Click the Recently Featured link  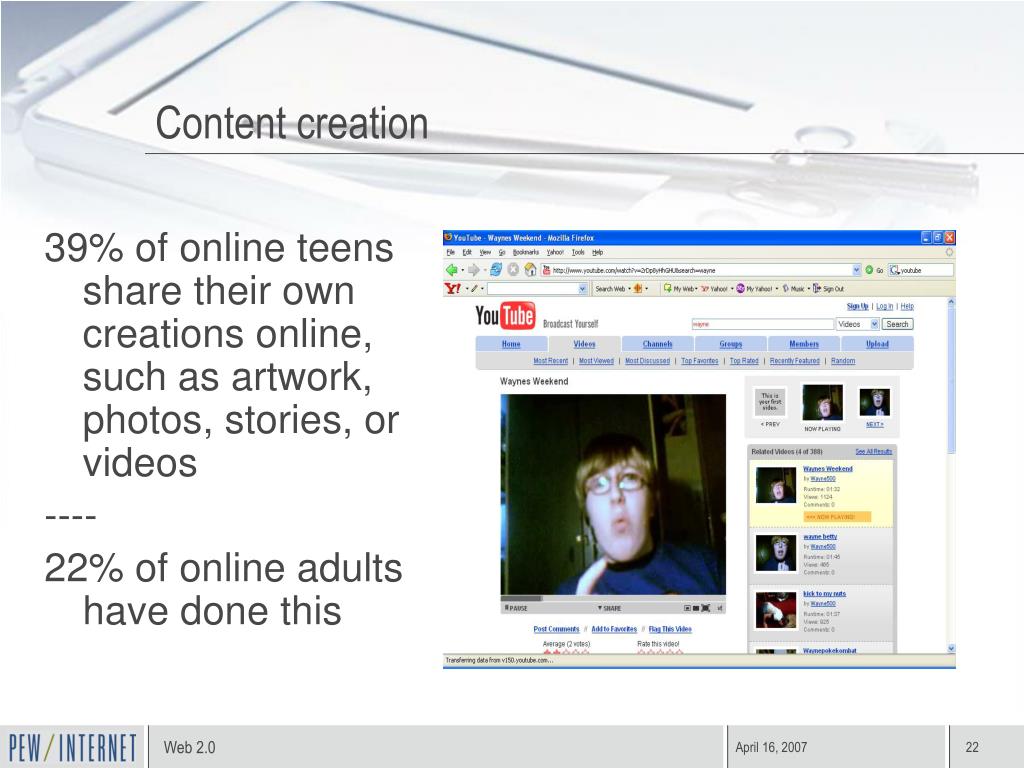(x=794, y=360)
